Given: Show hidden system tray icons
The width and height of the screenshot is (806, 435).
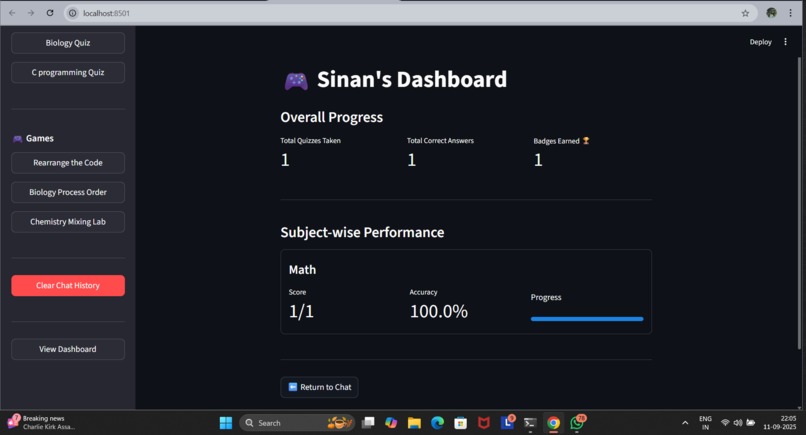Looking at the screenshot, I should 685,423.
